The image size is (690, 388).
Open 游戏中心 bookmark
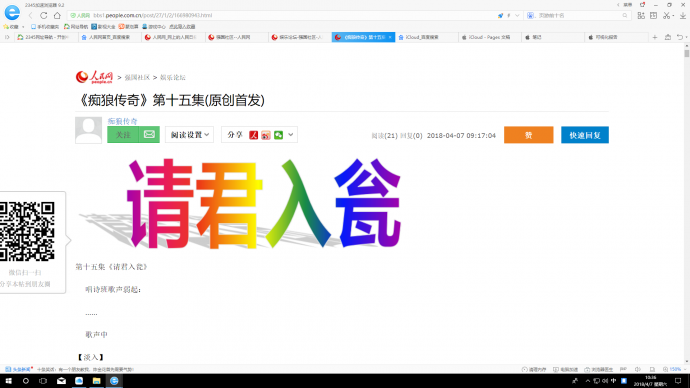154,27
